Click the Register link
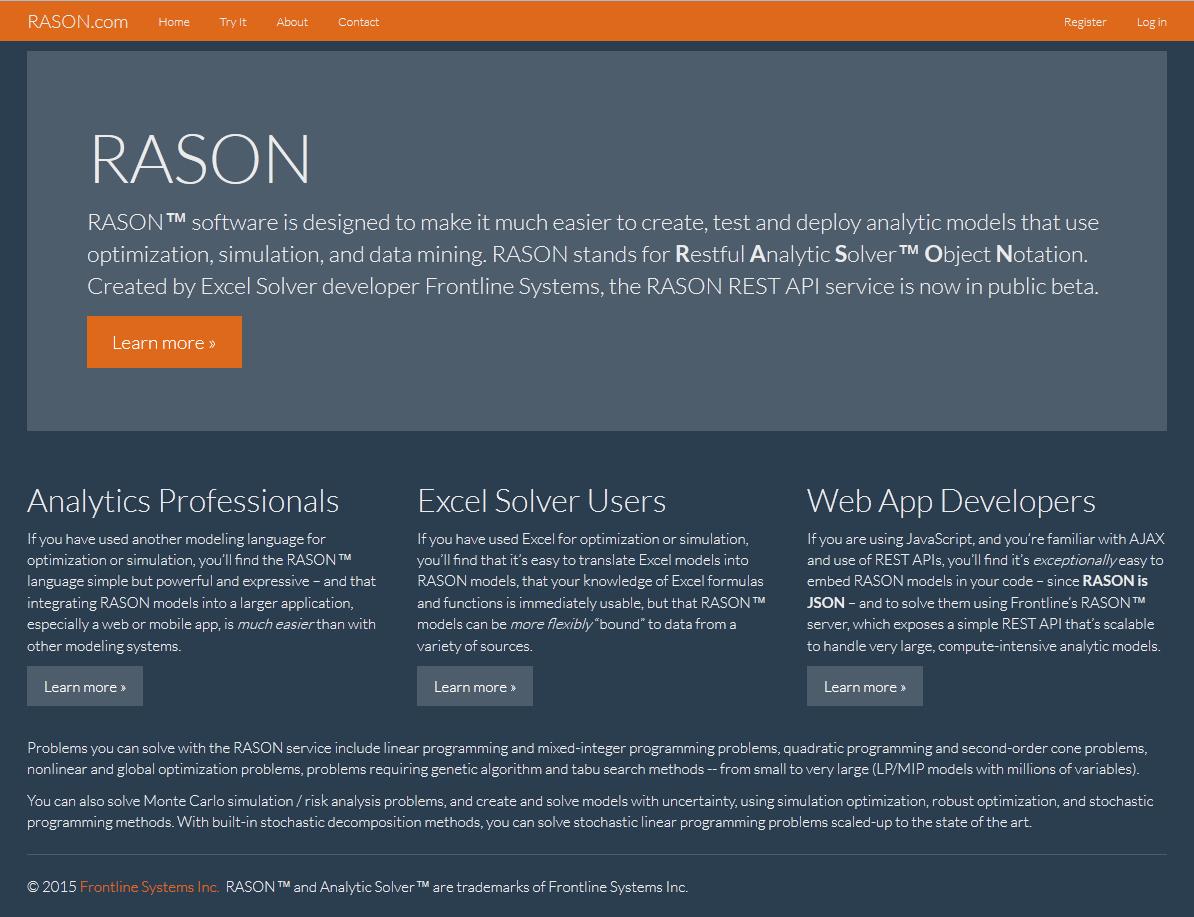 1085,22
